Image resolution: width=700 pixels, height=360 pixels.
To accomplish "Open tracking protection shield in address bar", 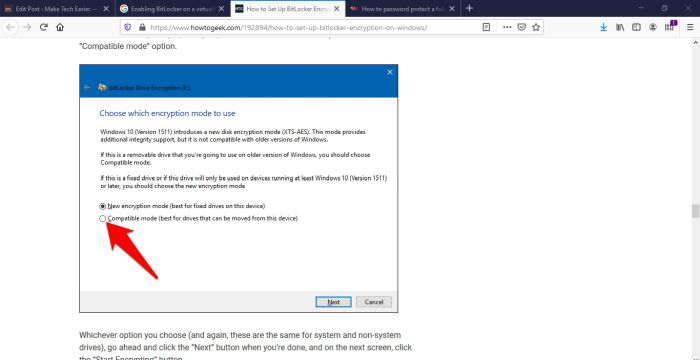I will (128, 27).
